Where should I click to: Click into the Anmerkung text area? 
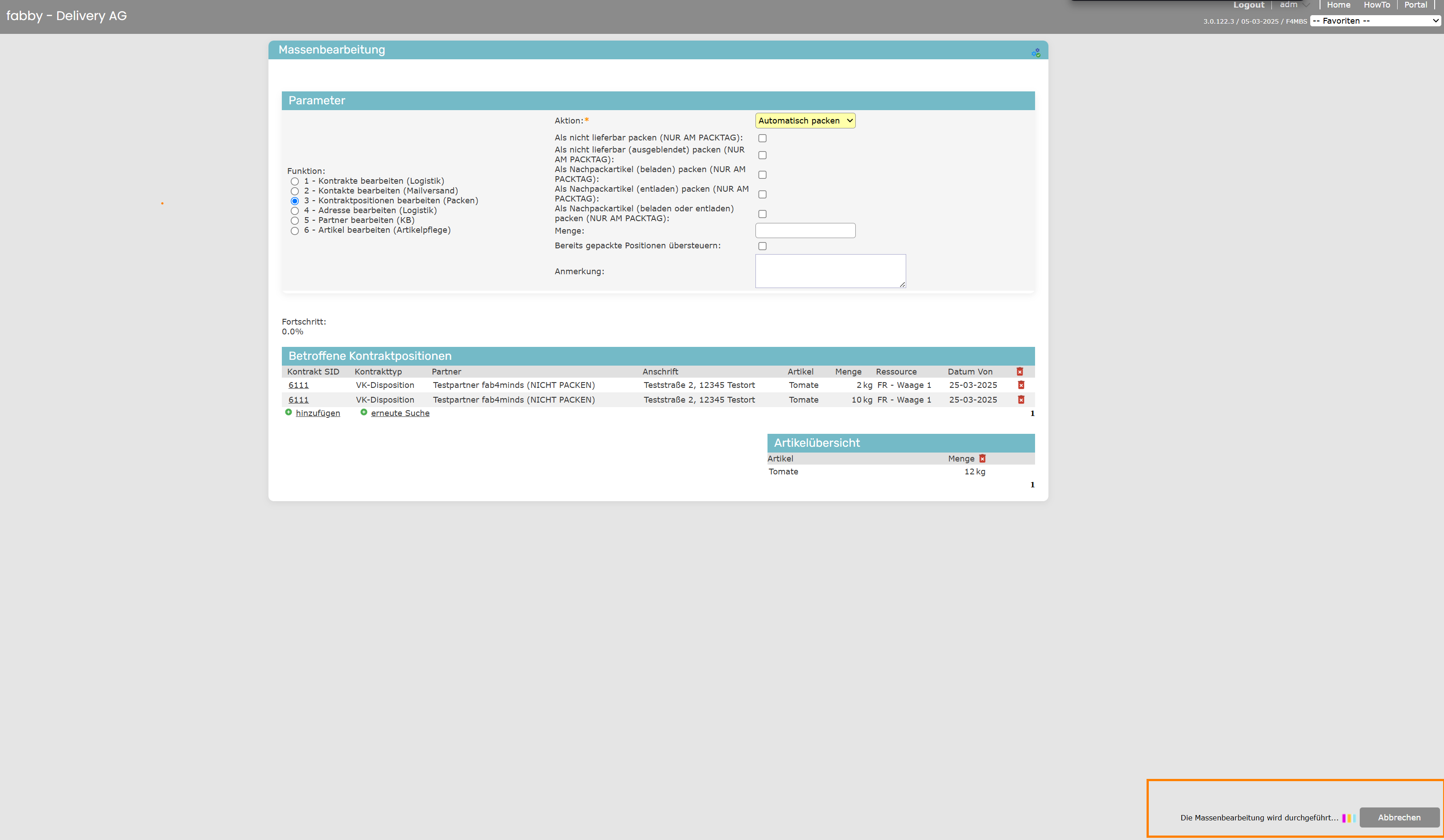[830, 271]
